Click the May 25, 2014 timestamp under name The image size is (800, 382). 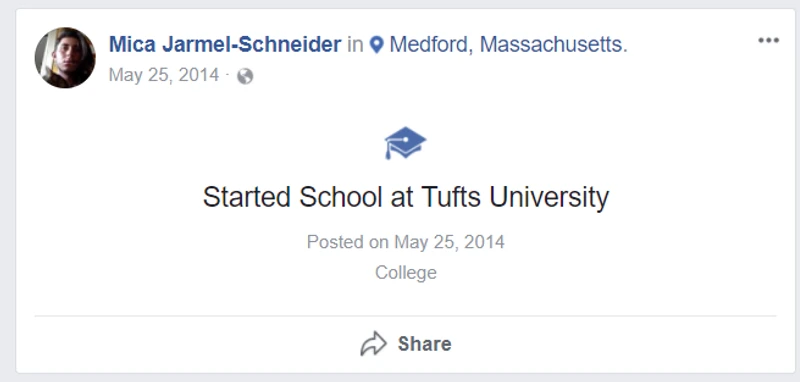click(x=164, y=75)
